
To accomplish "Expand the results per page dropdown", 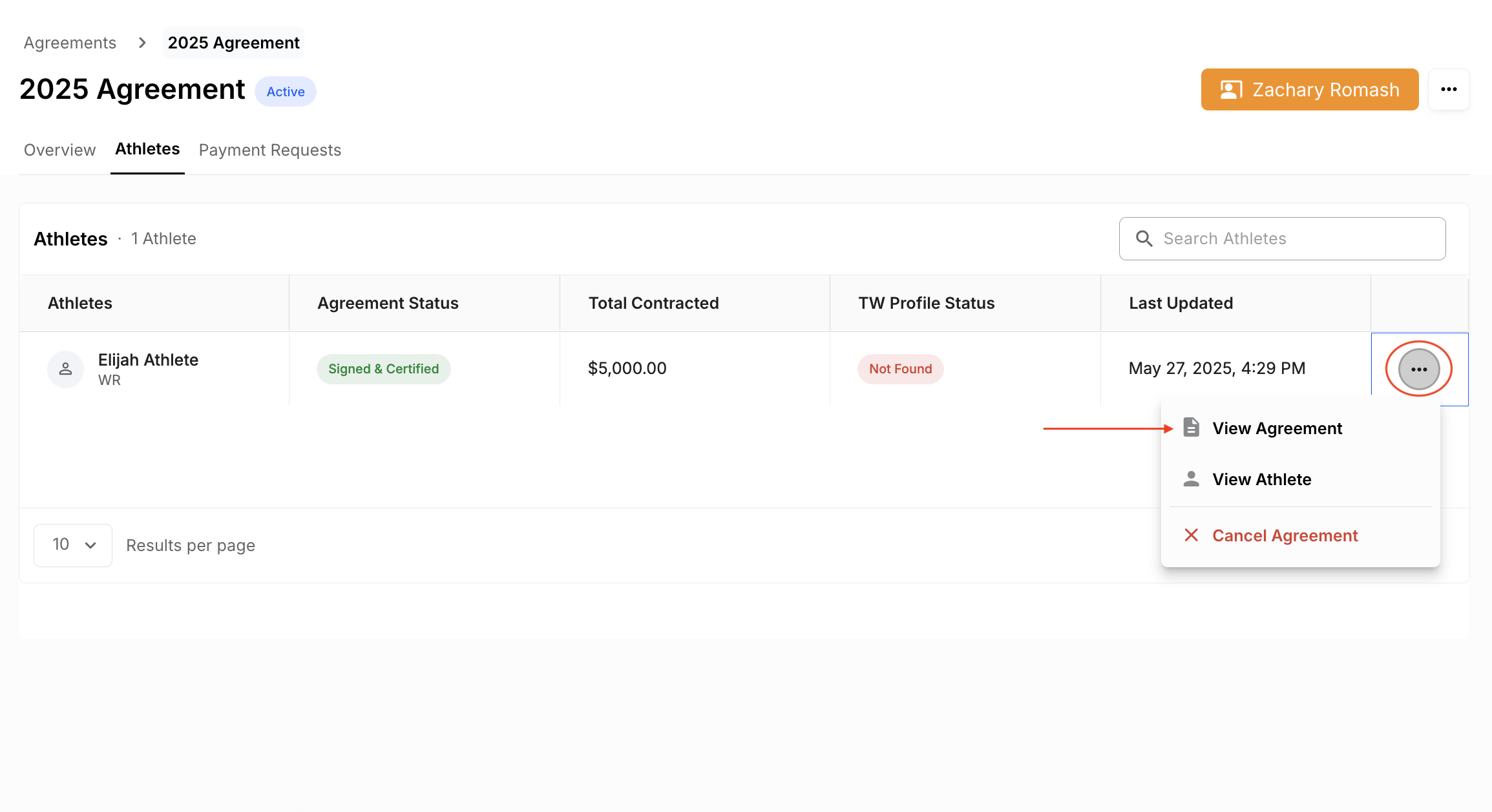I will [73, 545].
